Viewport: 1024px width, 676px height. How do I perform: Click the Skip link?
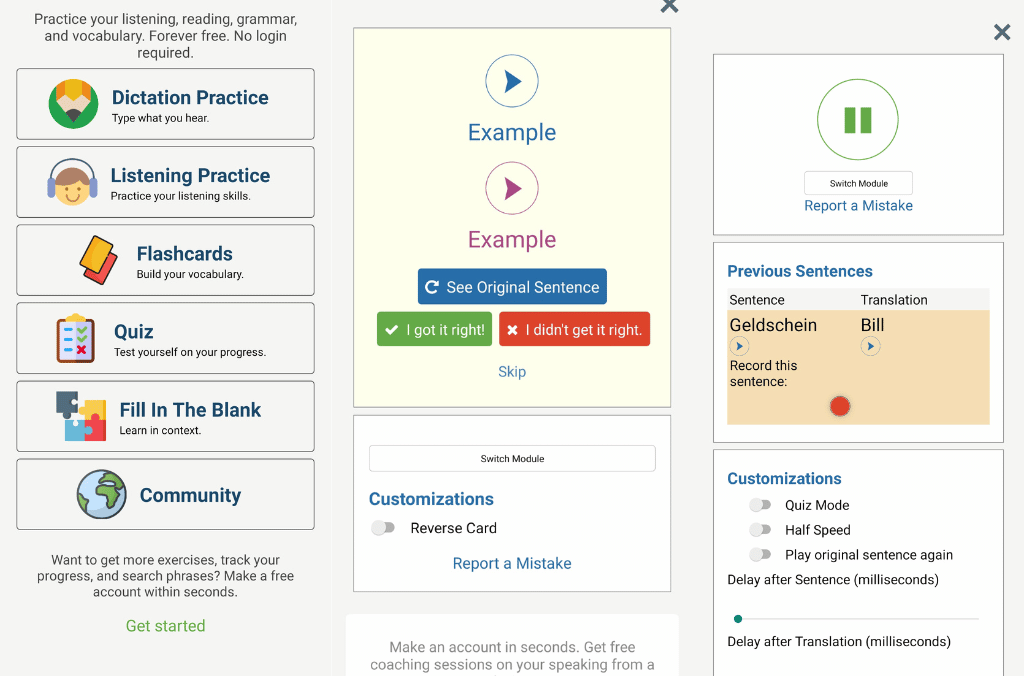tap(512, 372)
